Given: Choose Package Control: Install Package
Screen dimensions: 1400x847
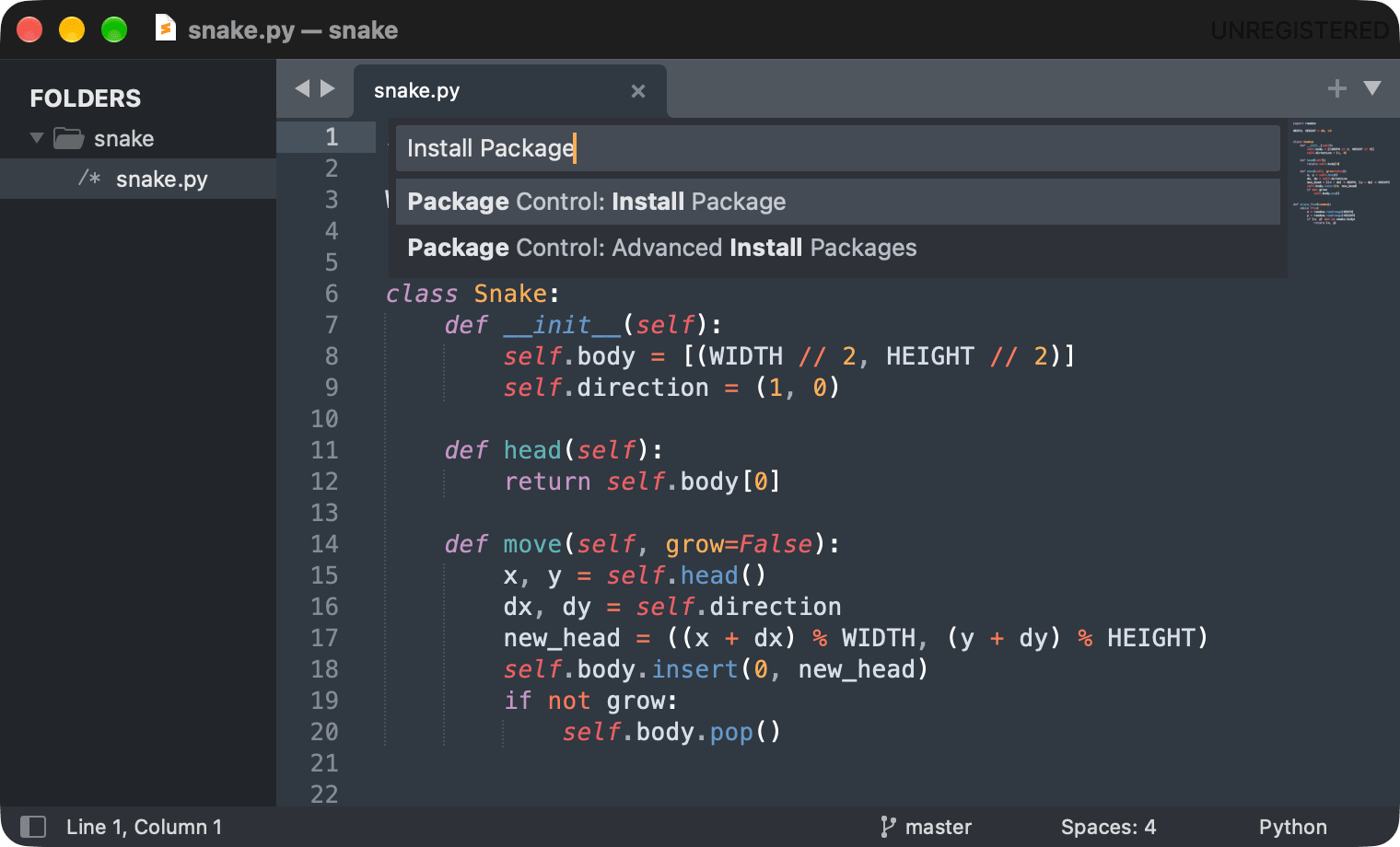Looking at the screenshot, I should (x=838, y=202).
